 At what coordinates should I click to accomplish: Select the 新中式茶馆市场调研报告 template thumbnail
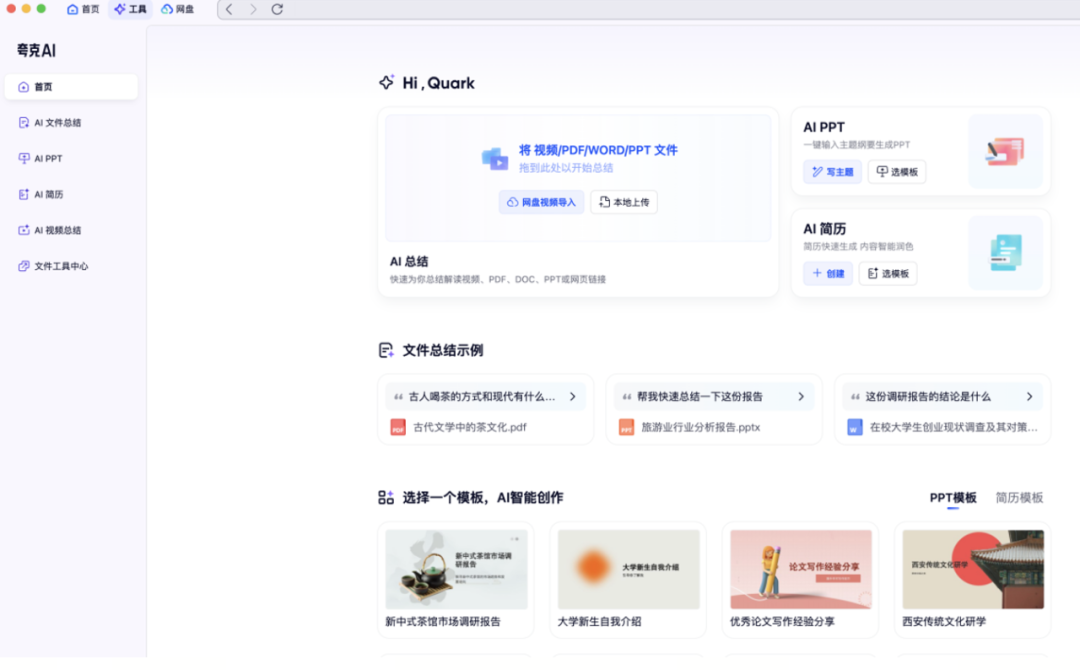455,569
